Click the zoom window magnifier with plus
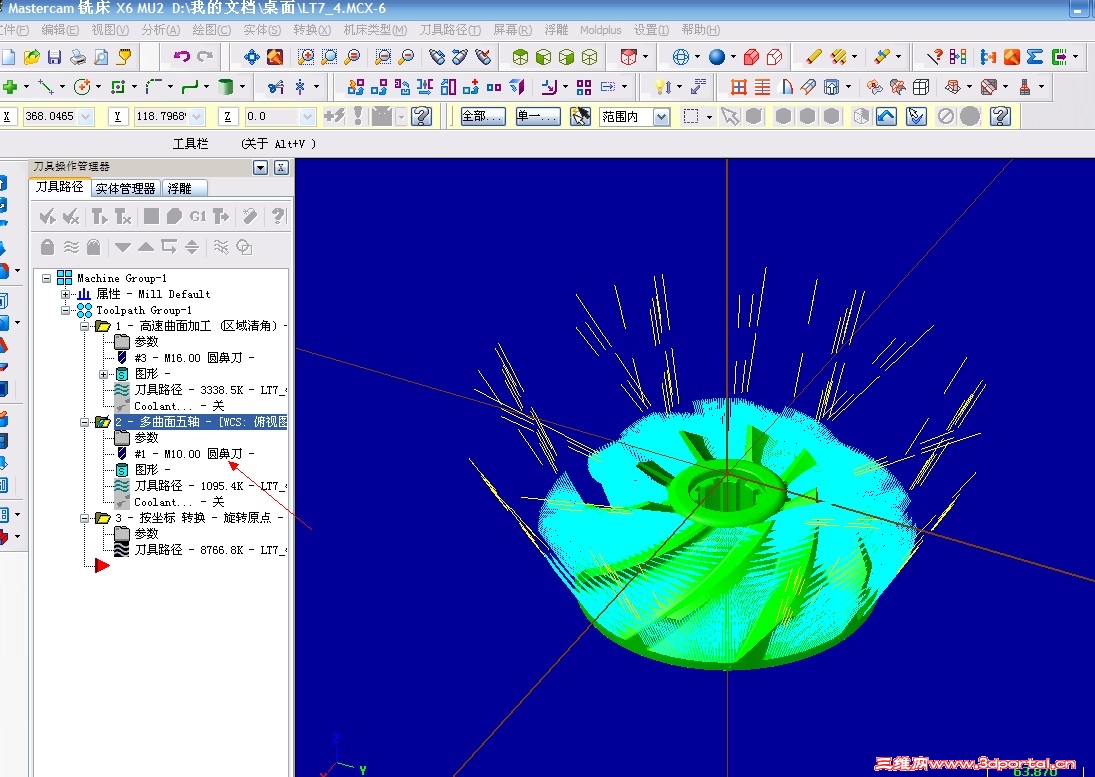The image size is (1095, 777). pyautogui.click(x=305, y=57)
